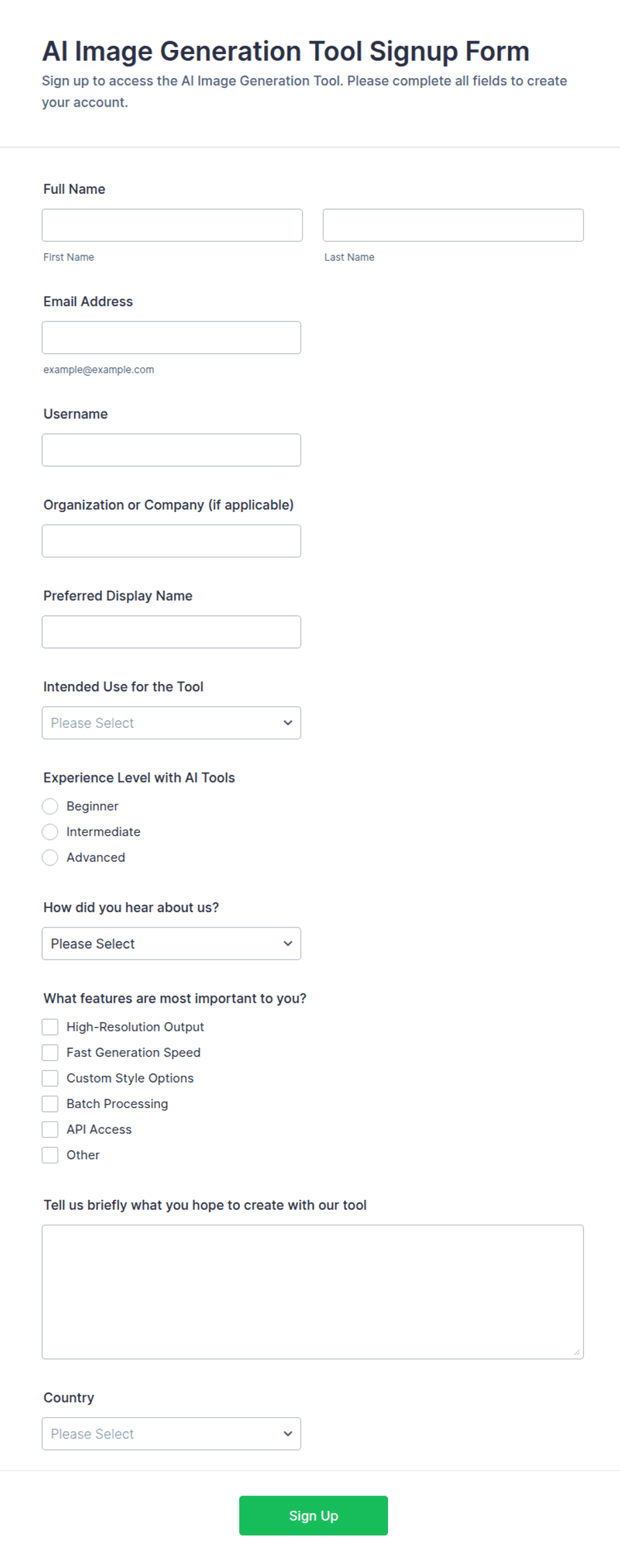Open the Country dropdown
This screenshot has width=620, height=1568.
click(x=171, y=1434)
